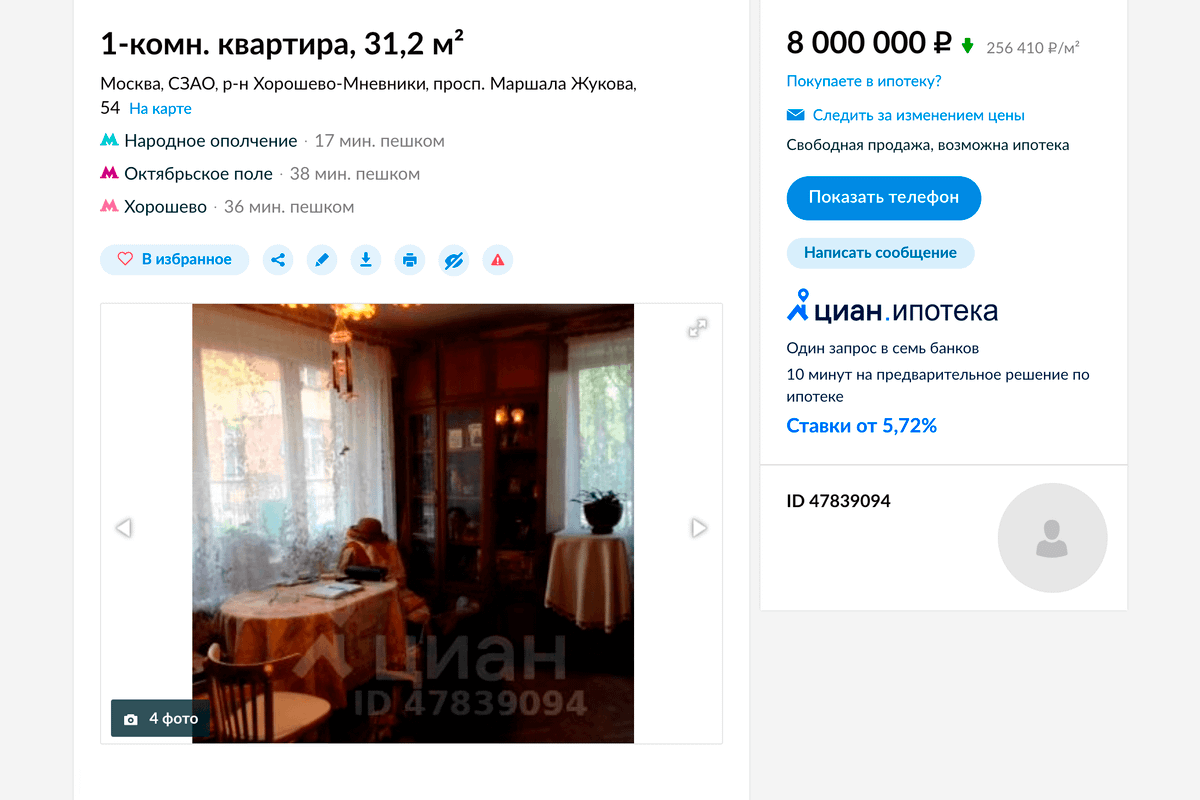The image size is (1200, 800).
Task: Click the share icon below the address
Action: pos(278,260)
